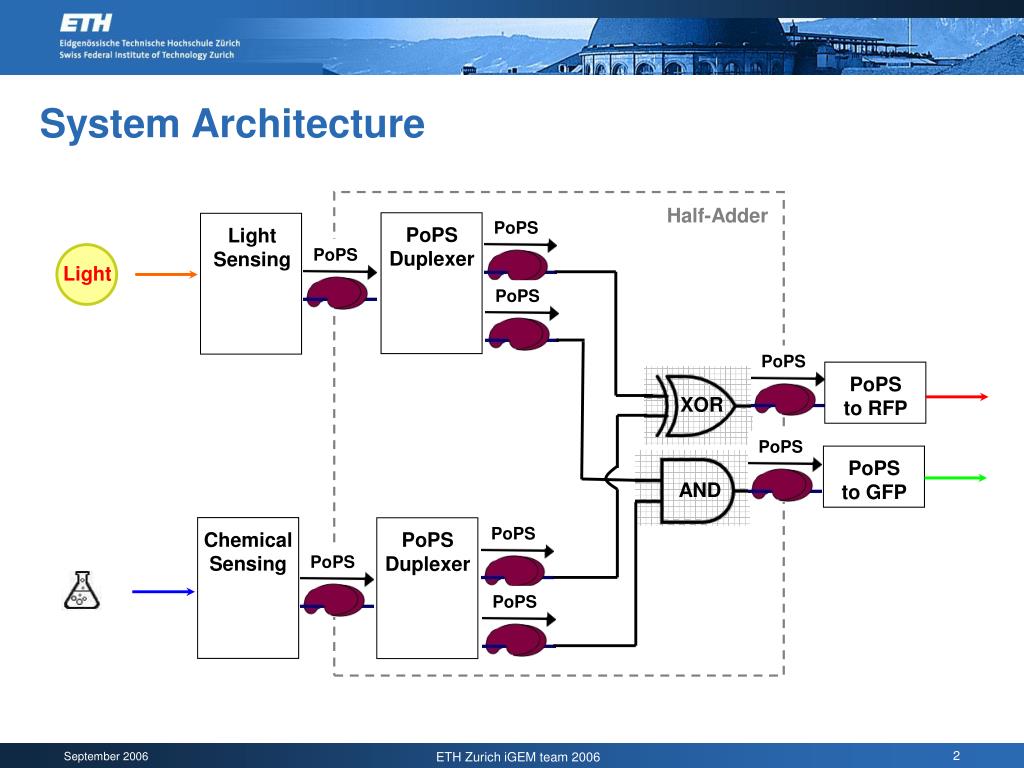1024x768 pixels.
Task: Click ribosome icon after the XOR gate
Action: coord(787,399)
